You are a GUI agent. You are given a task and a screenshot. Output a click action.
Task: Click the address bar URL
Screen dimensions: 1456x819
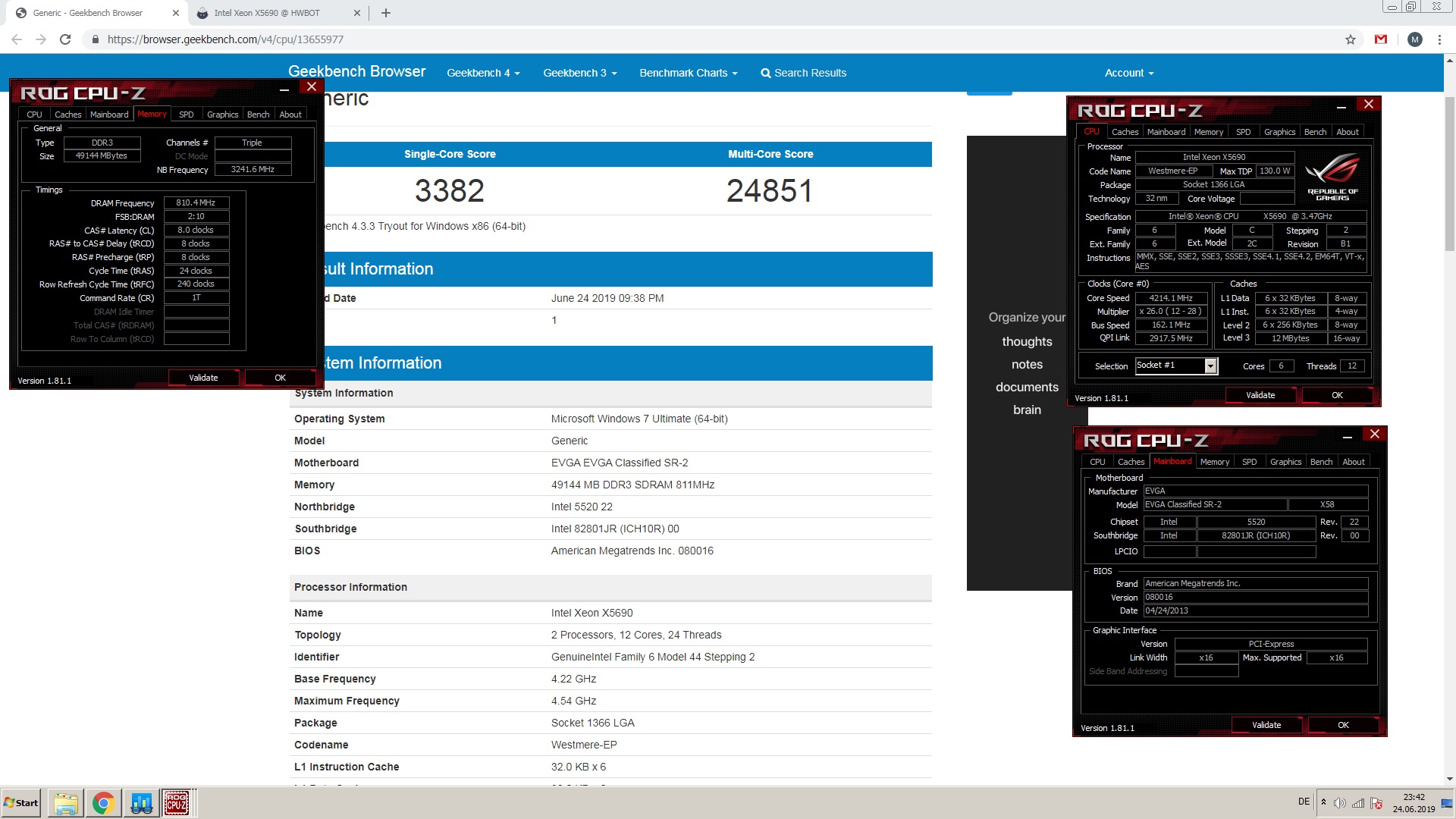[x=225, y=39]
